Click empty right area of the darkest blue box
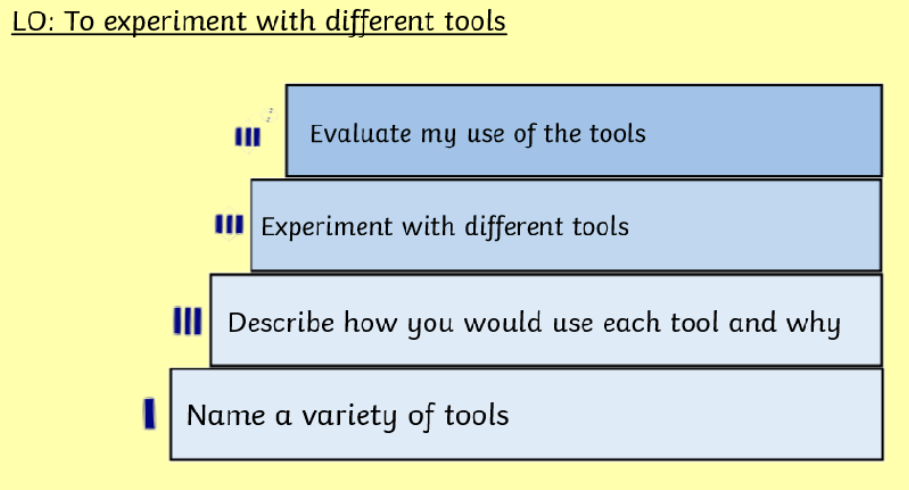This screenshot has height=490, width=909. coord(765,131)
